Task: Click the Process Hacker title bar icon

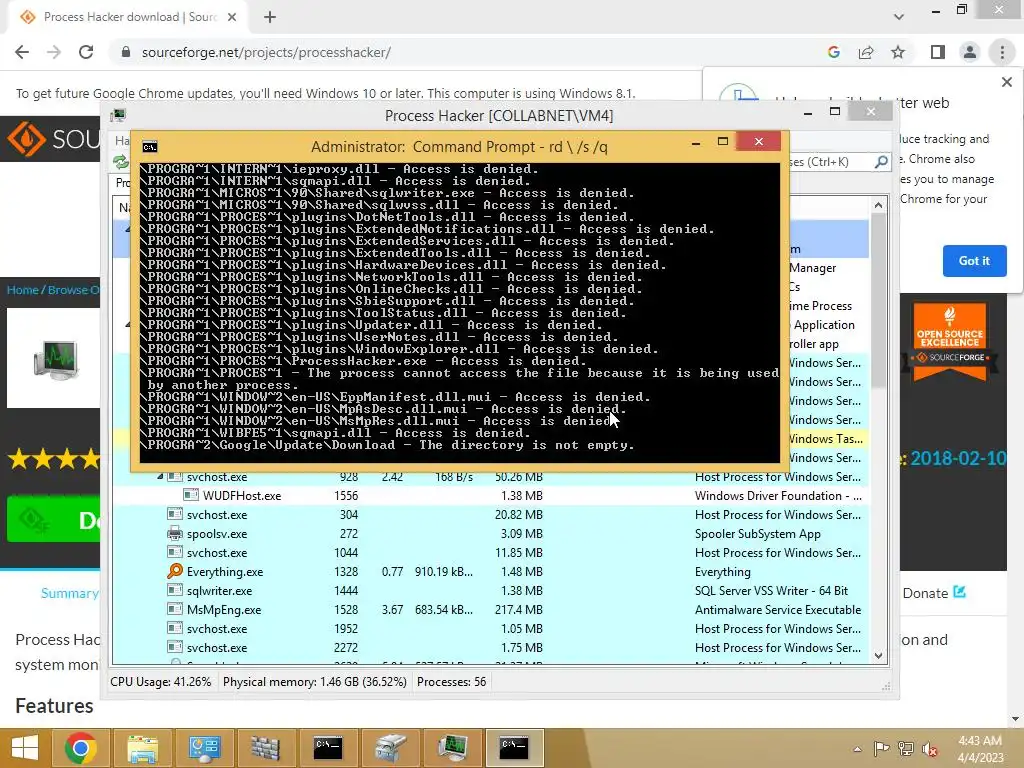Action: coord(118,116)
